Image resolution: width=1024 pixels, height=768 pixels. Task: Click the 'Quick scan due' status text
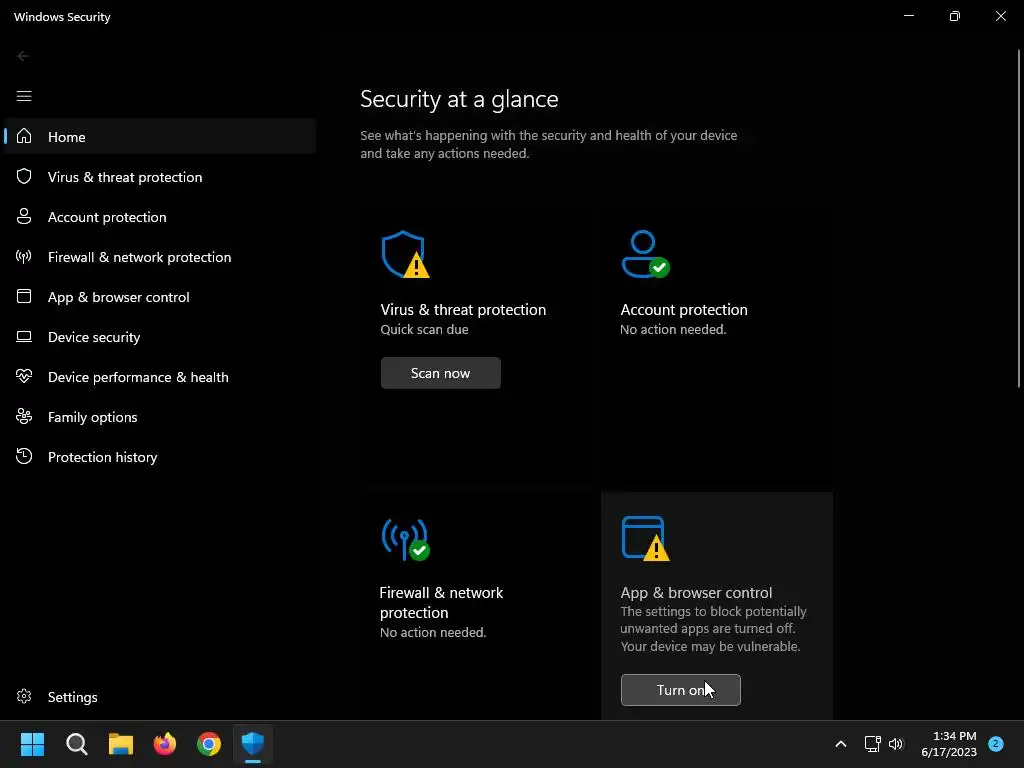(x=424, y=329)
